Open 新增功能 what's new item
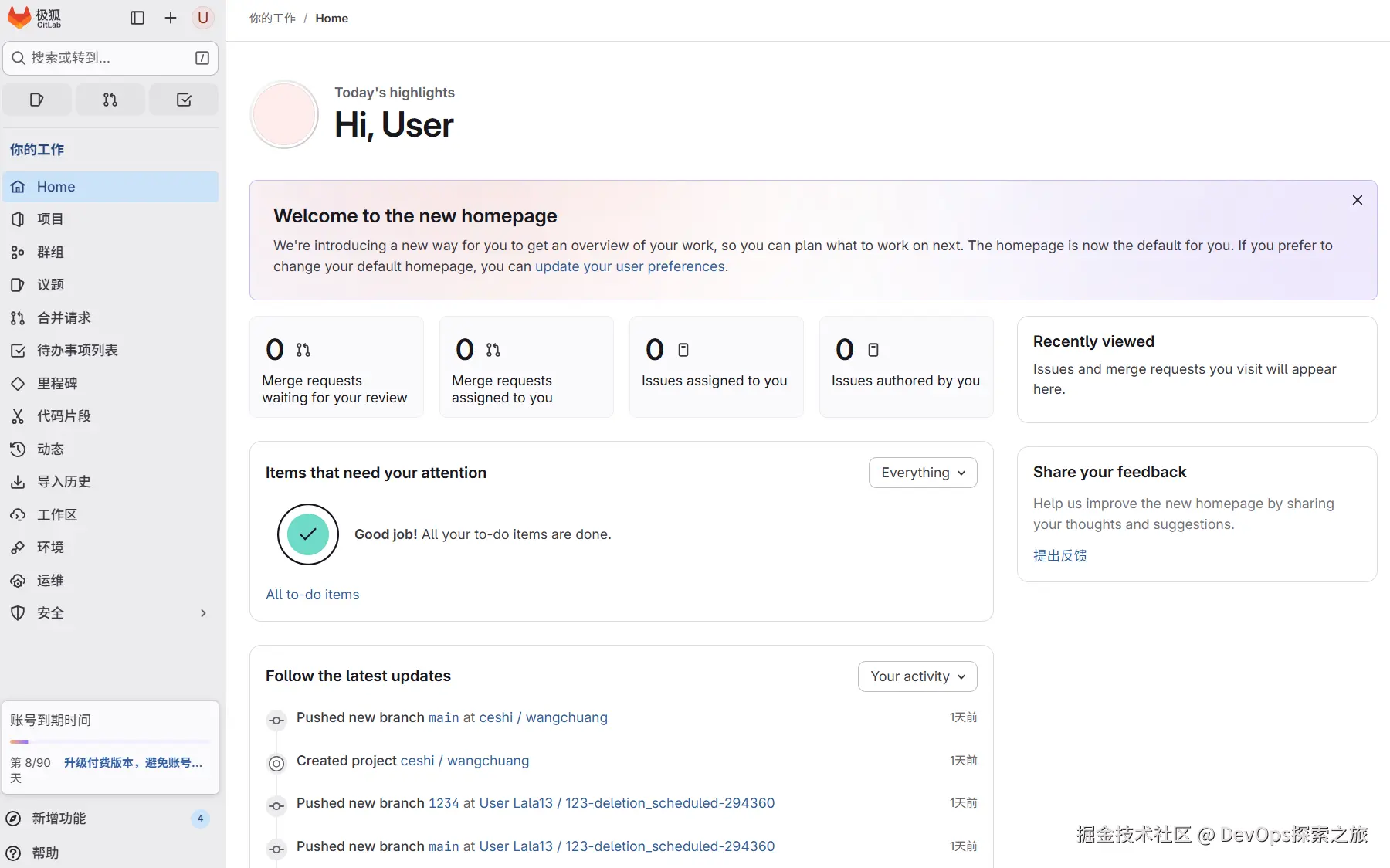This screenshot has width=1390, height=868. tap(59, 819)
